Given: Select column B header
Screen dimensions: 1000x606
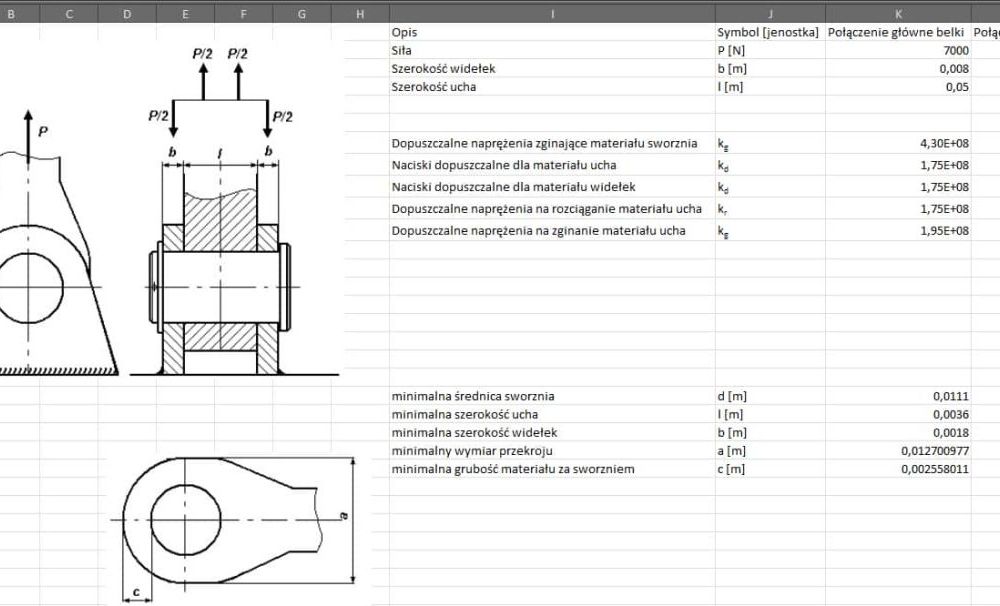Looking at the screenshot, I should coord(11,13).
